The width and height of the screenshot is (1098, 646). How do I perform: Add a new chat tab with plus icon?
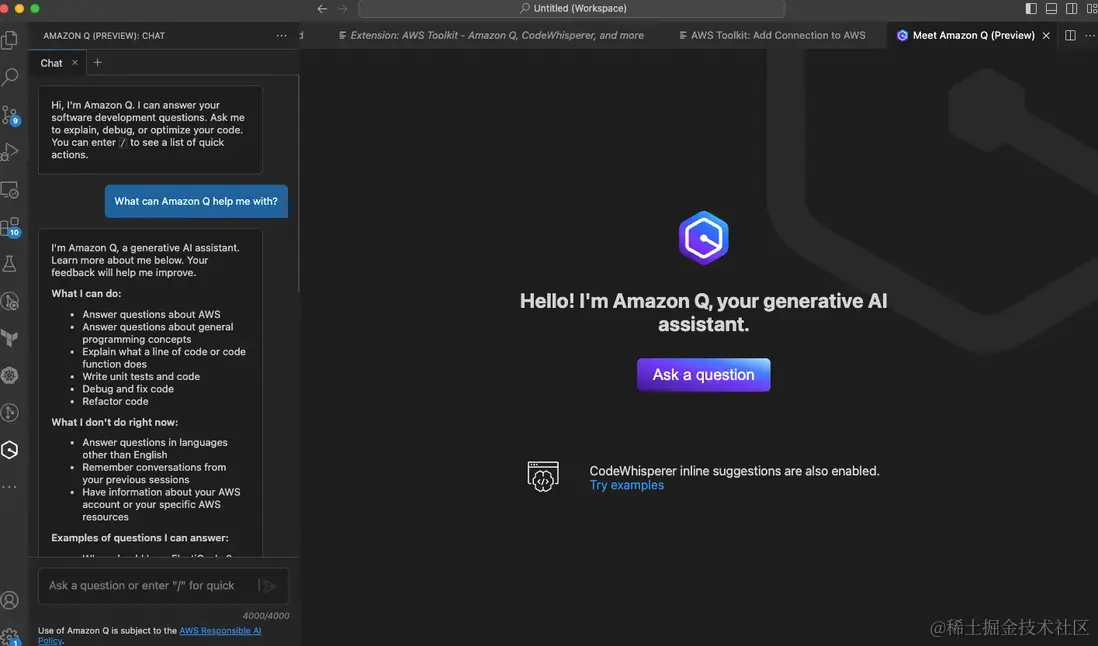point(97,62)
